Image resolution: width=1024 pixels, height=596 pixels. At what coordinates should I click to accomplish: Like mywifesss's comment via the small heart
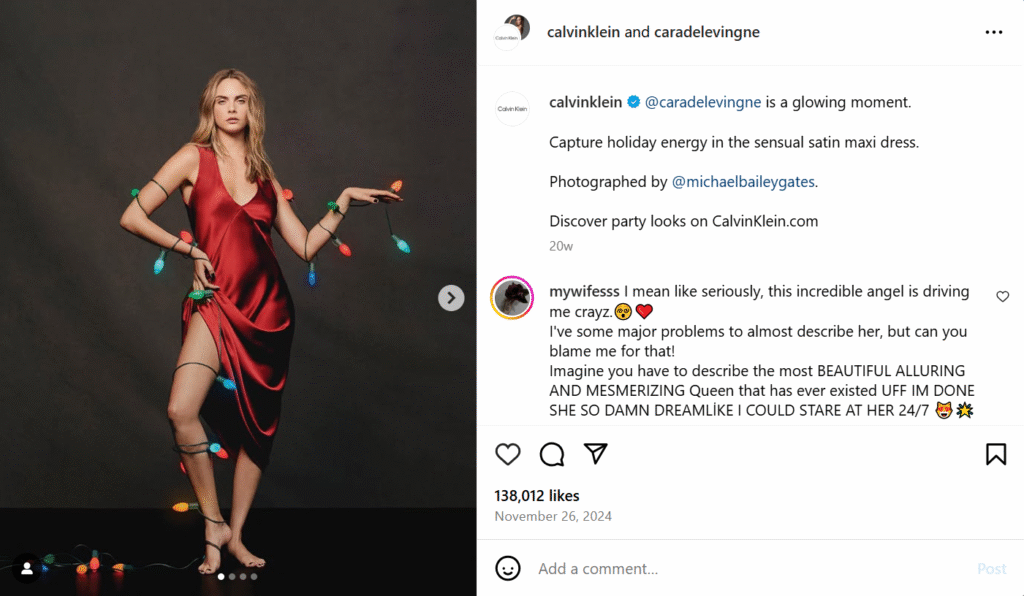(1002, 296)
